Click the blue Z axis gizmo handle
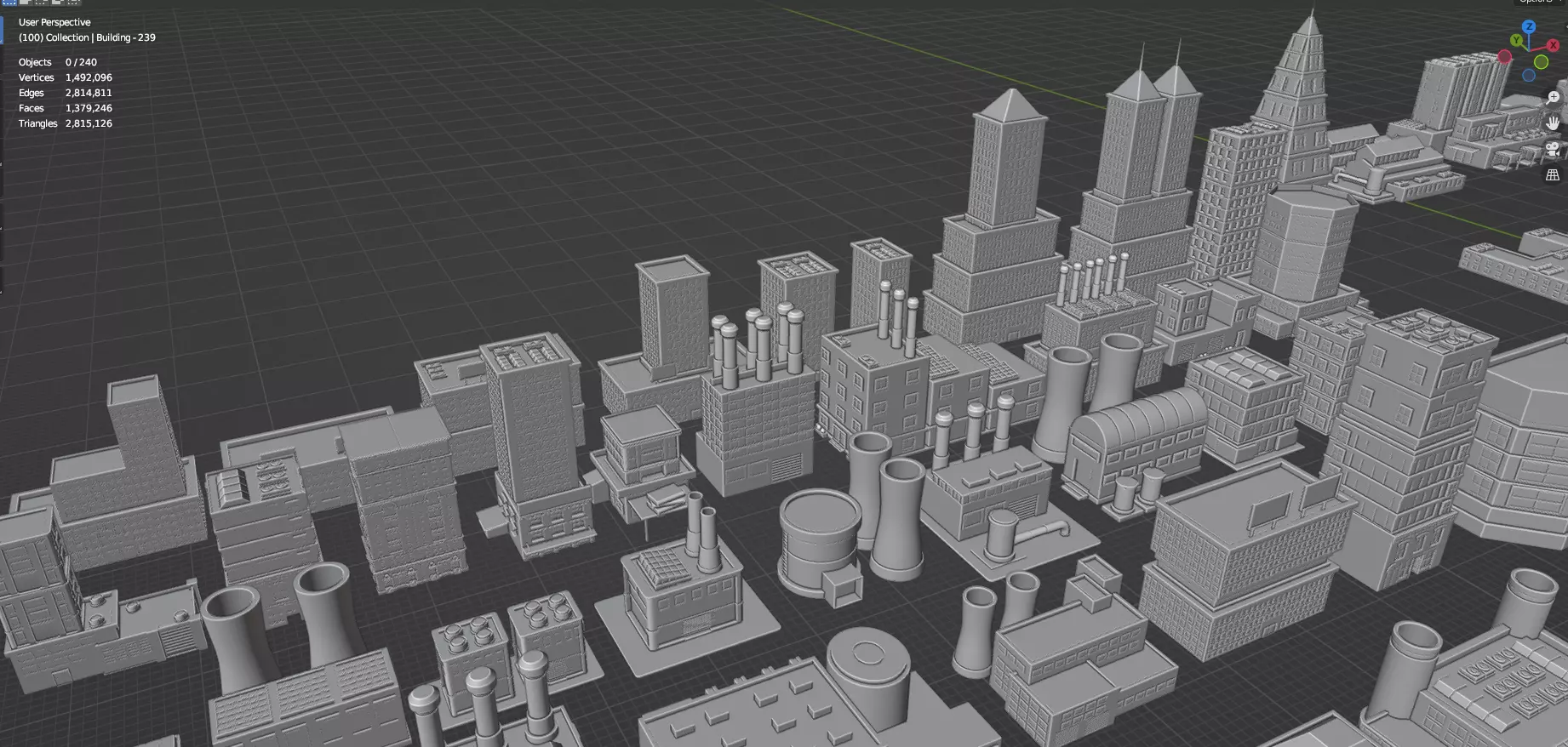The width and height of the screenshot is (1568, 747). coord(1529,26)
